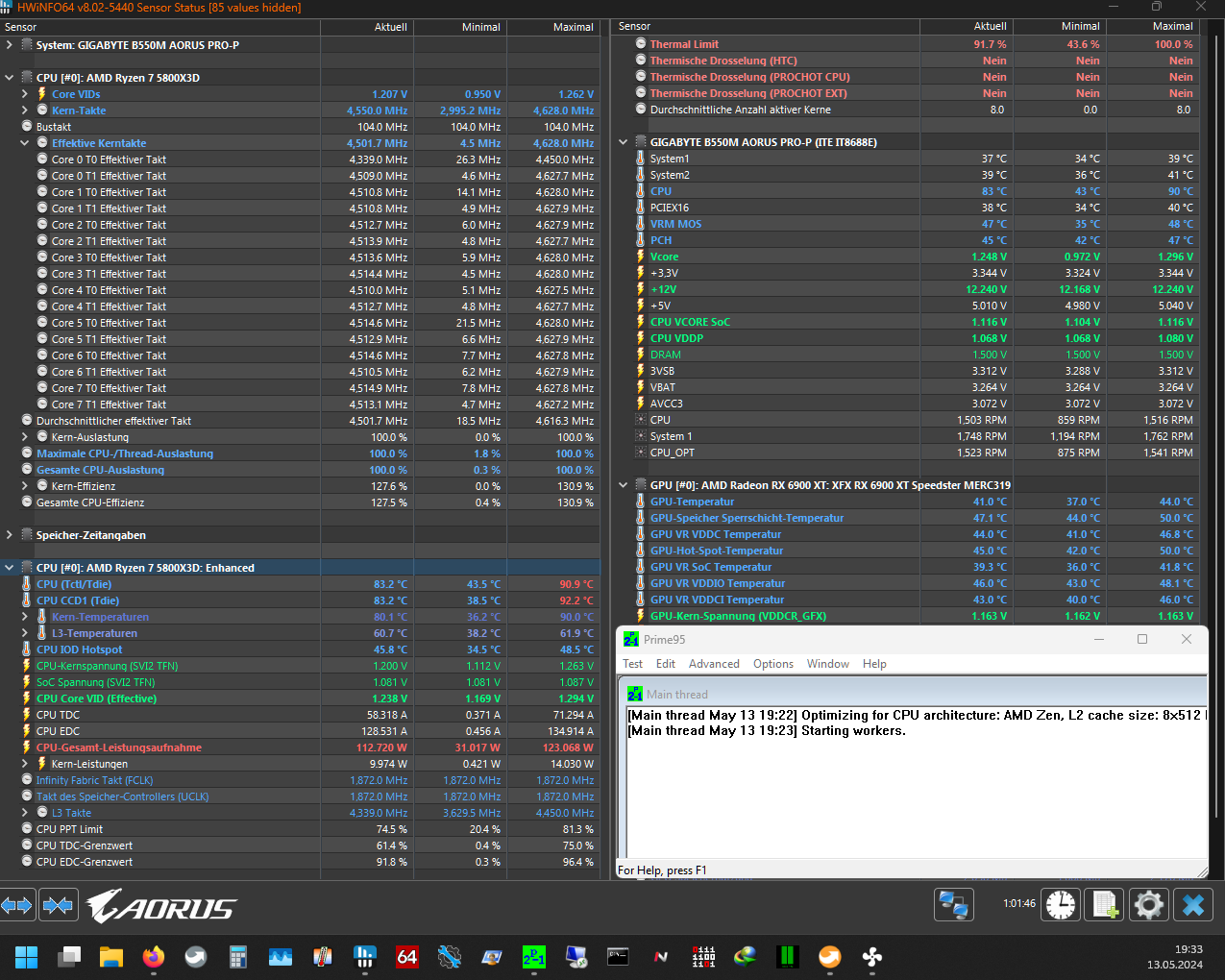Select GPU-Hot-Spot-Temperatur row
The width and height of the screenshot is (1225, 980).
tap(907, 551)
